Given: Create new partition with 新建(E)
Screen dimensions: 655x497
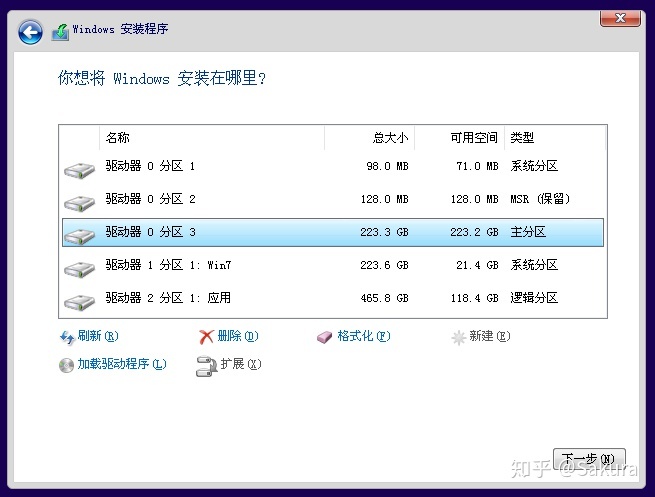Looking at the screenshot, I should (x=490, y=336).
